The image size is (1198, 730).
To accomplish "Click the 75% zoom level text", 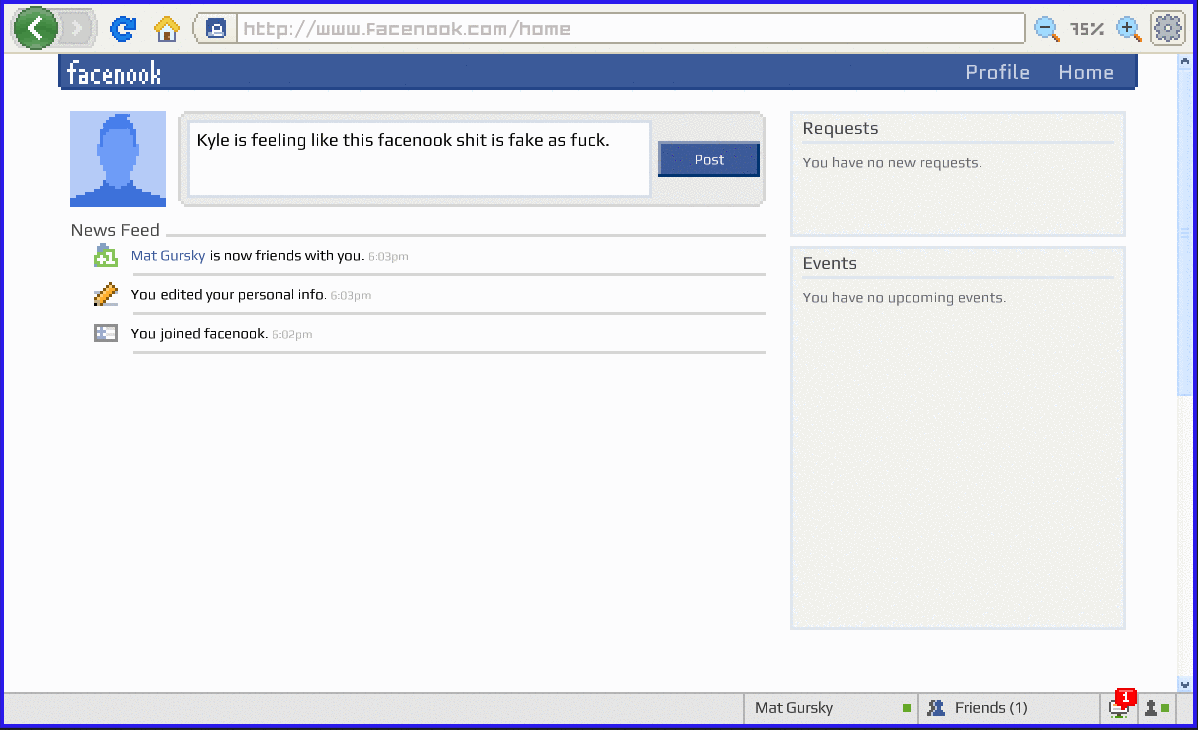I will (x=1087, y=29).
